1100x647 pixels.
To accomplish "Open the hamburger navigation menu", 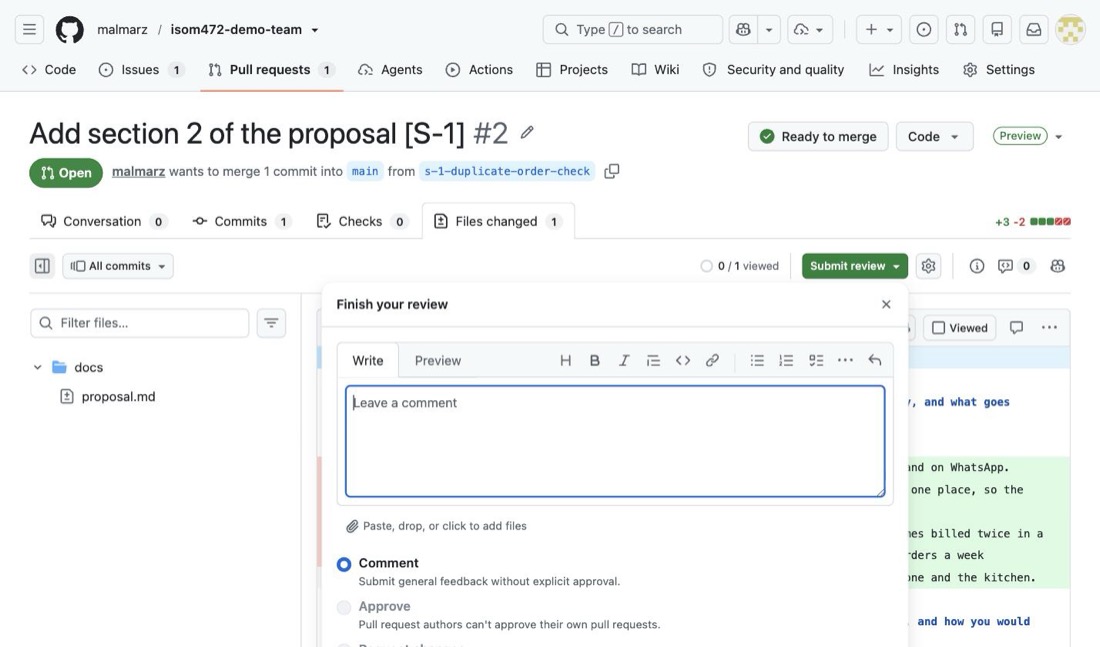I will click(29, 29).
